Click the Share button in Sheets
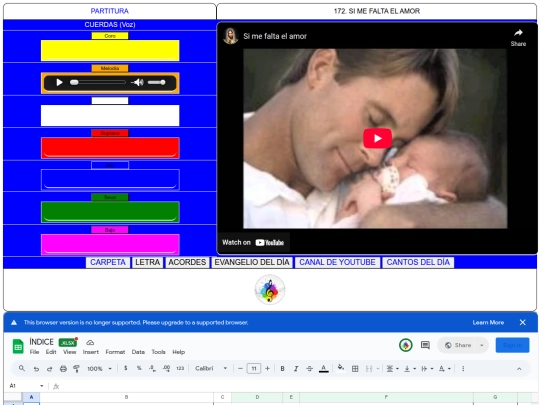The width and height of the screenshot is (540, 405). point(458,345)
